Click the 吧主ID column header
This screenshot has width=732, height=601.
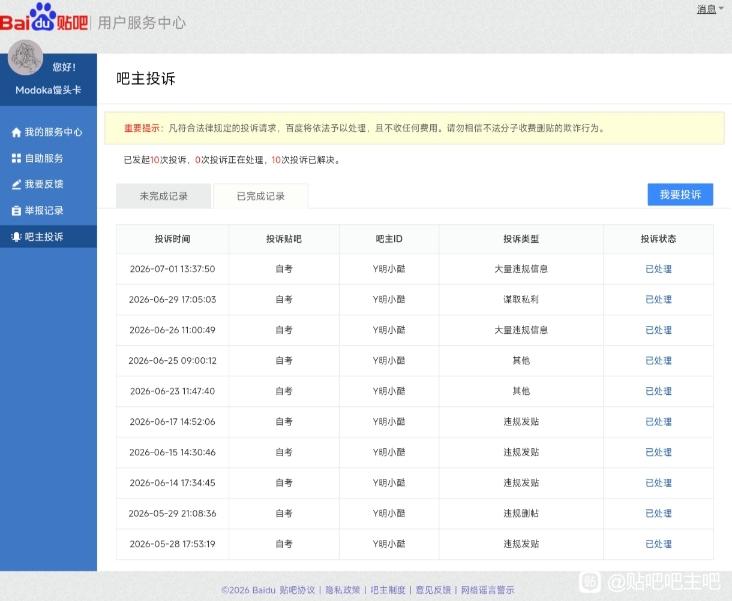pyautogui.click(x=389, y=239)
